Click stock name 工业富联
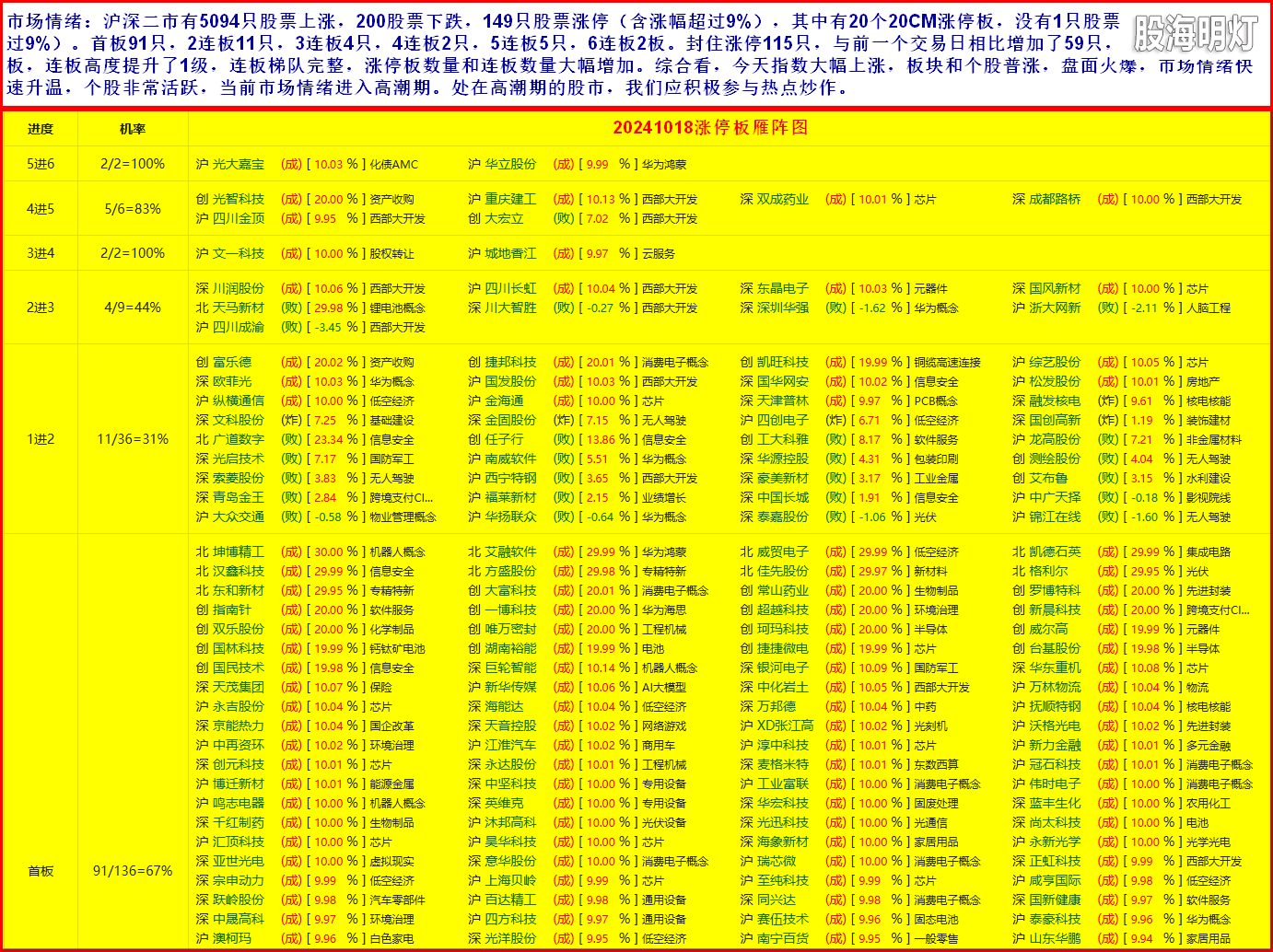Screen dimensions: 1273x952 point(783,784)
